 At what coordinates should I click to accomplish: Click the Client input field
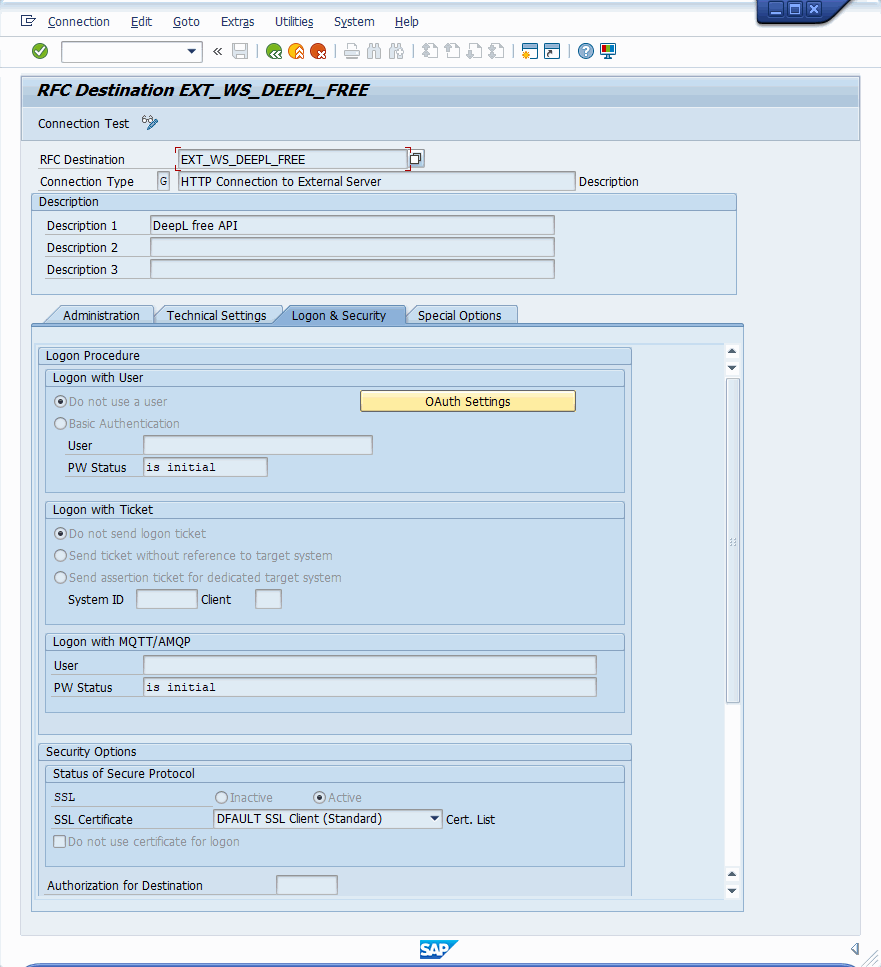click(268, 599)
